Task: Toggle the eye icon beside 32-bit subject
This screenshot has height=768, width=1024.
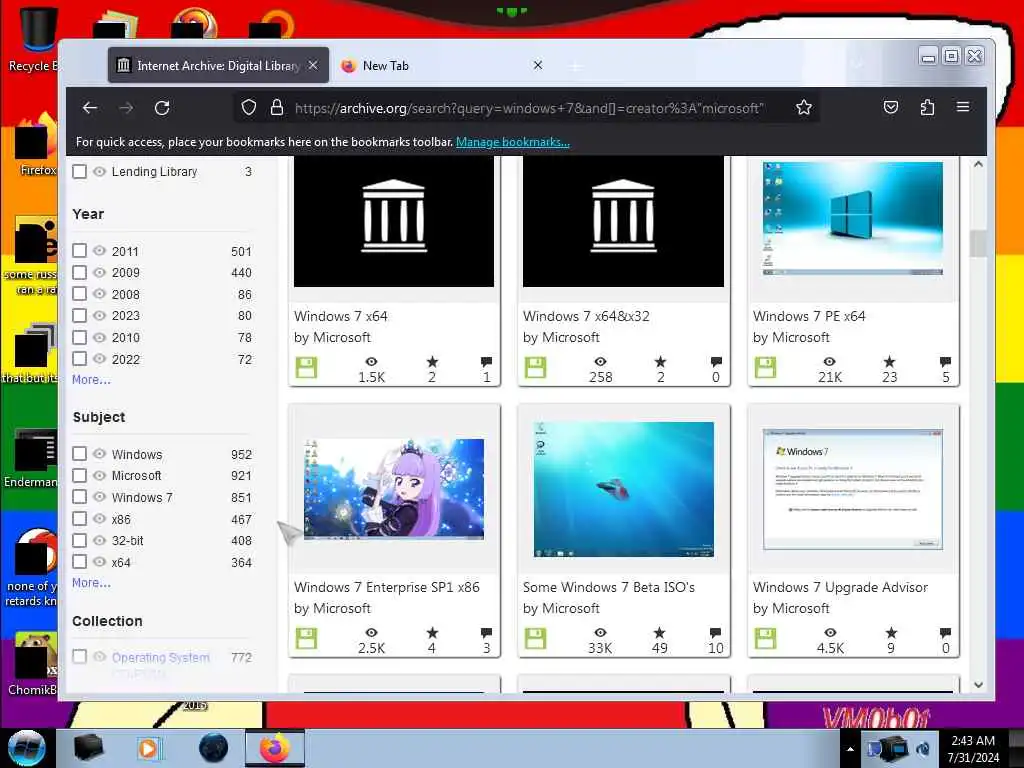Action: coord(99,540)
